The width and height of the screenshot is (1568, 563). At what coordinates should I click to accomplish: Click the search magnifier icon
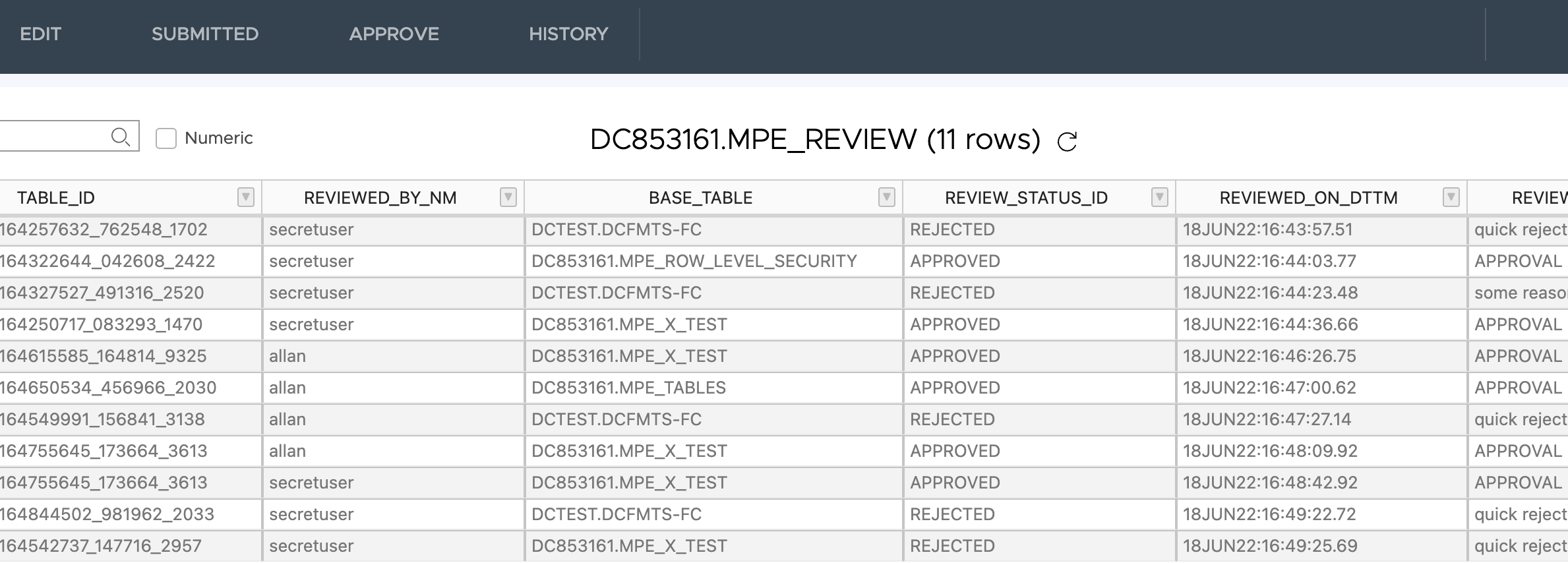(120, 136)
